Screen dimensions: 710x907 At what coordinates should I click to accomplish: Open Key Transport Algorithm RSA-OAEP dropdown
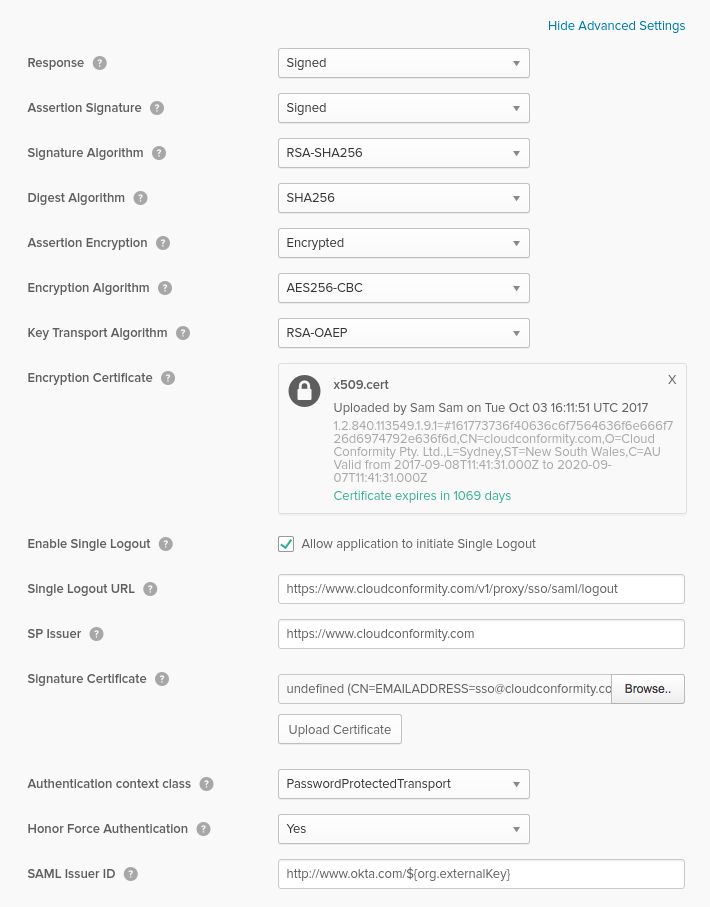[403, 333]
